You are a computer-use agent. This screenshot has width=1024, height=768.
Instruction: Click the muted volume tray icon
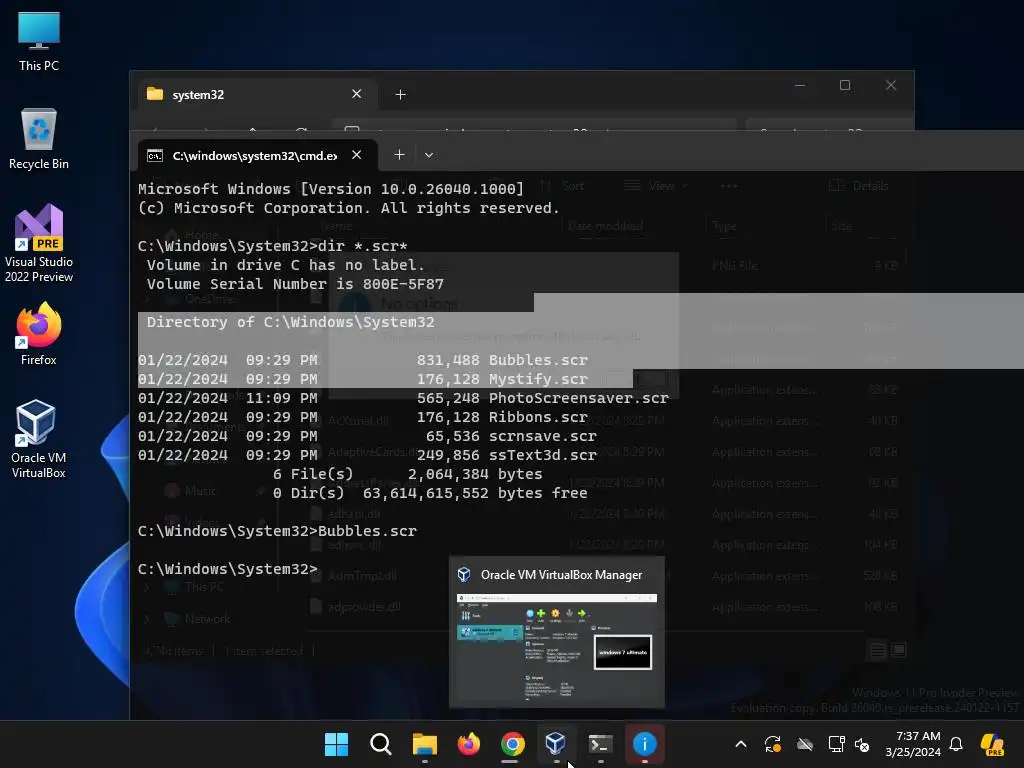(x=862, y=744)
